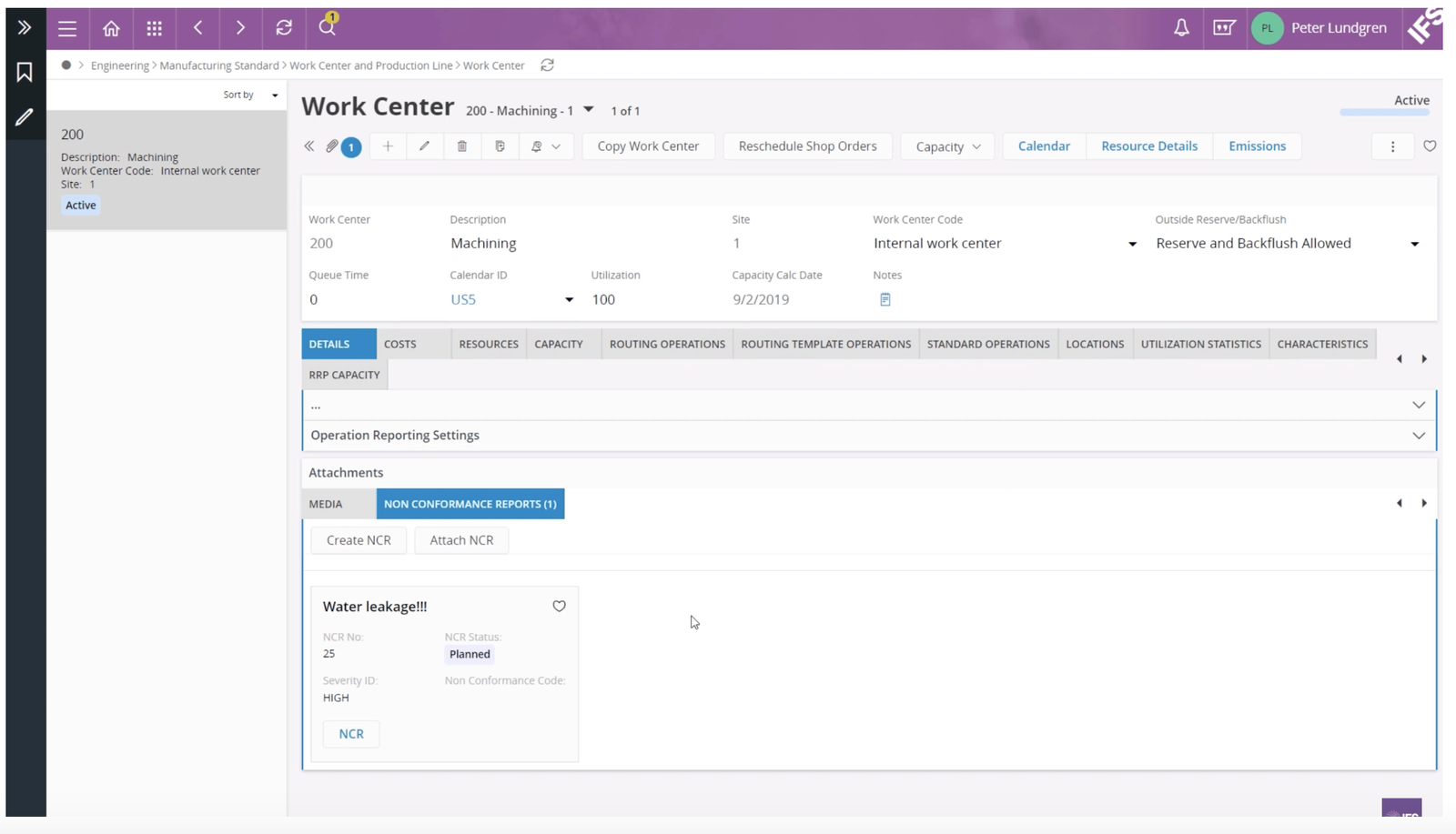
Task: Expand the left sidebar with double chevron
Action: coord(25,27)
